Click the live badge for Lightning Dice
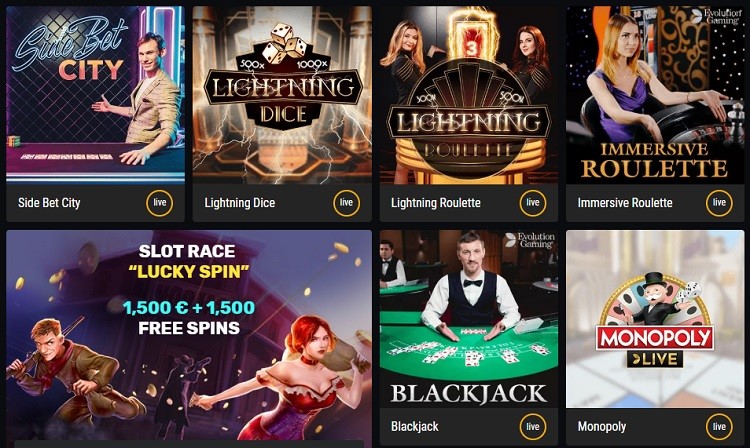Screen dimensions: 750x448 (346, 203)
